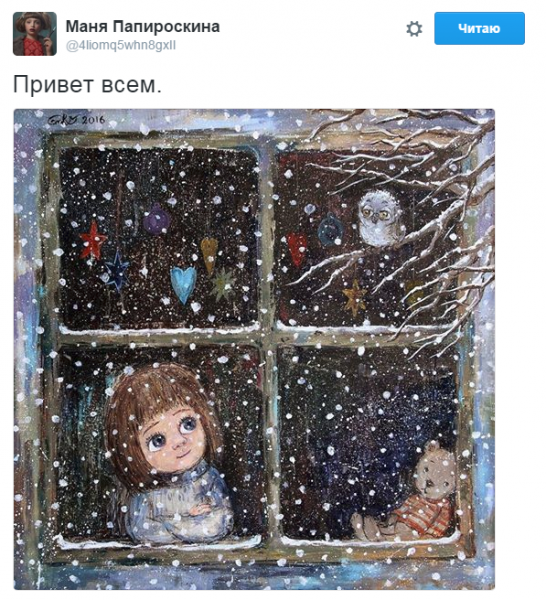Click the yellow heart ornament
Viewport: 546px width, 600px height.
point(209,254)
